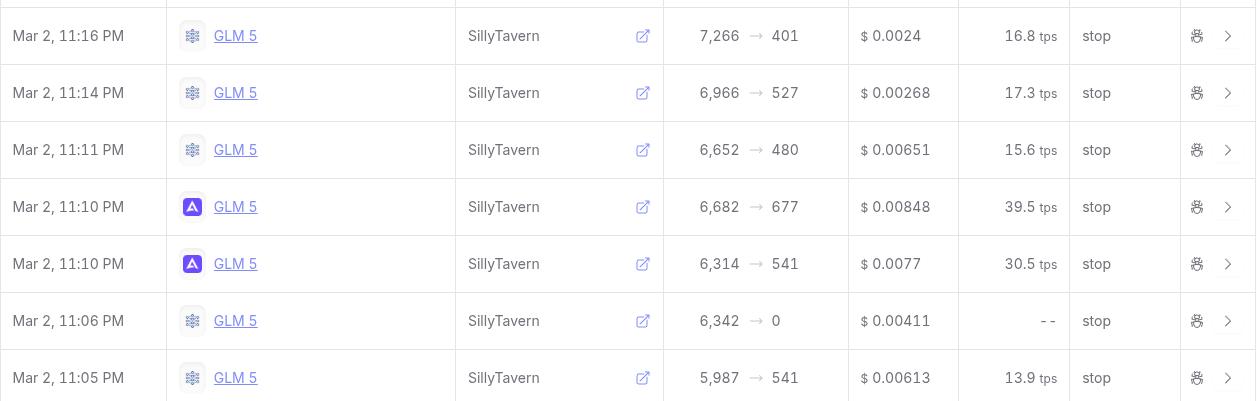The height and width of the screenshot is (401, 1257).
Task: Click the external link icon in the 11:14 PM row
Action: point(643,93)
